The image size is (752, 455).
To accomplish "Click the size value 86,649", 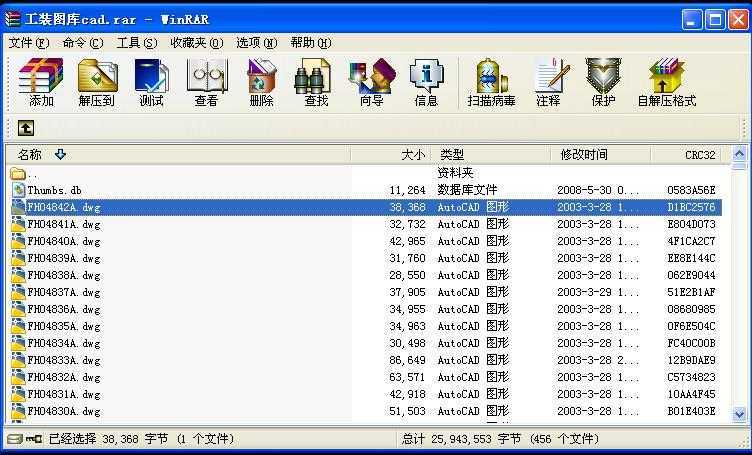I will point(407,361).
